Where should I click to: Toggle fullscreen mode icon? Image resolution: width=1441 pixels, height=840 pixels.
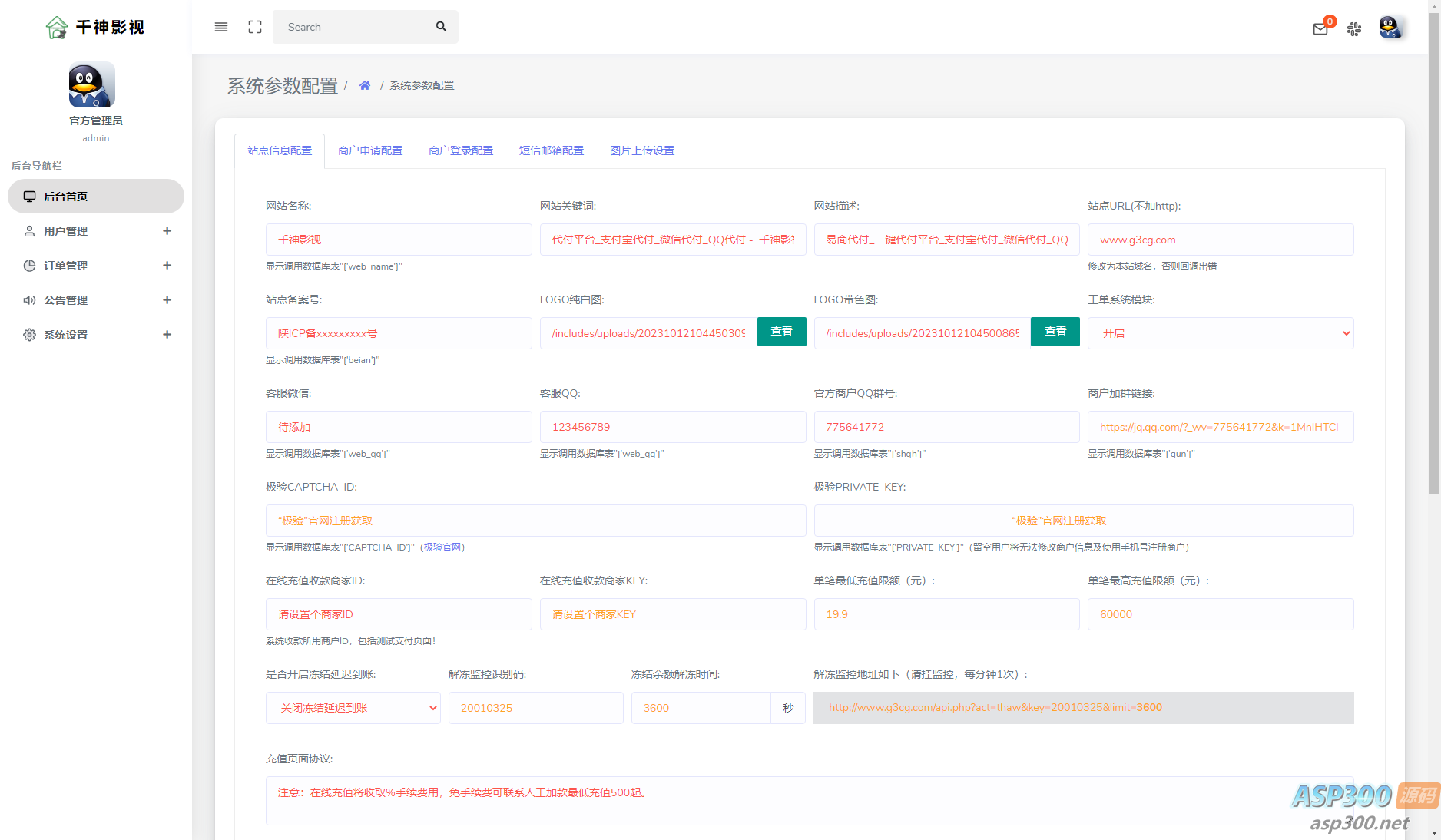coord(255,27)
